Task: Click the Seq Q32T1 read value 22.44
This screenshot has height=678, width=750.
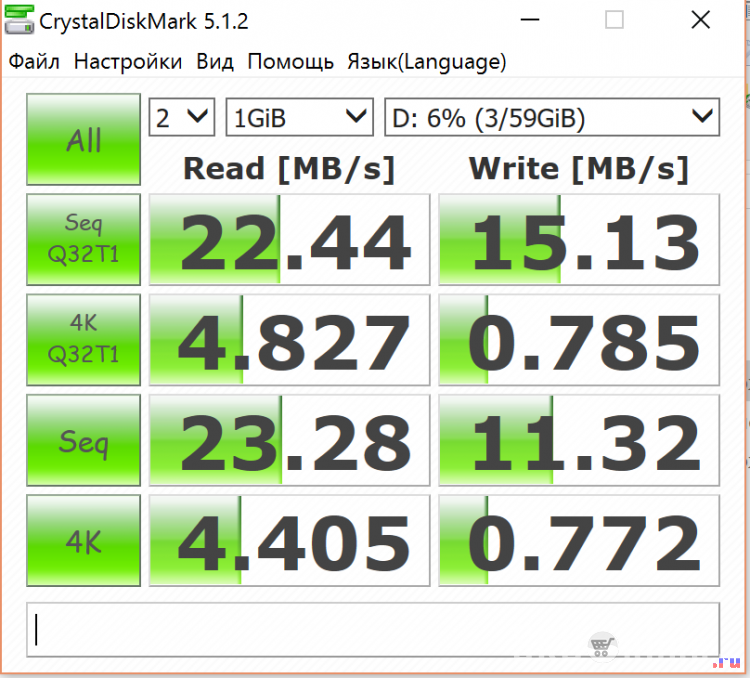Action: tap(289, 239)
